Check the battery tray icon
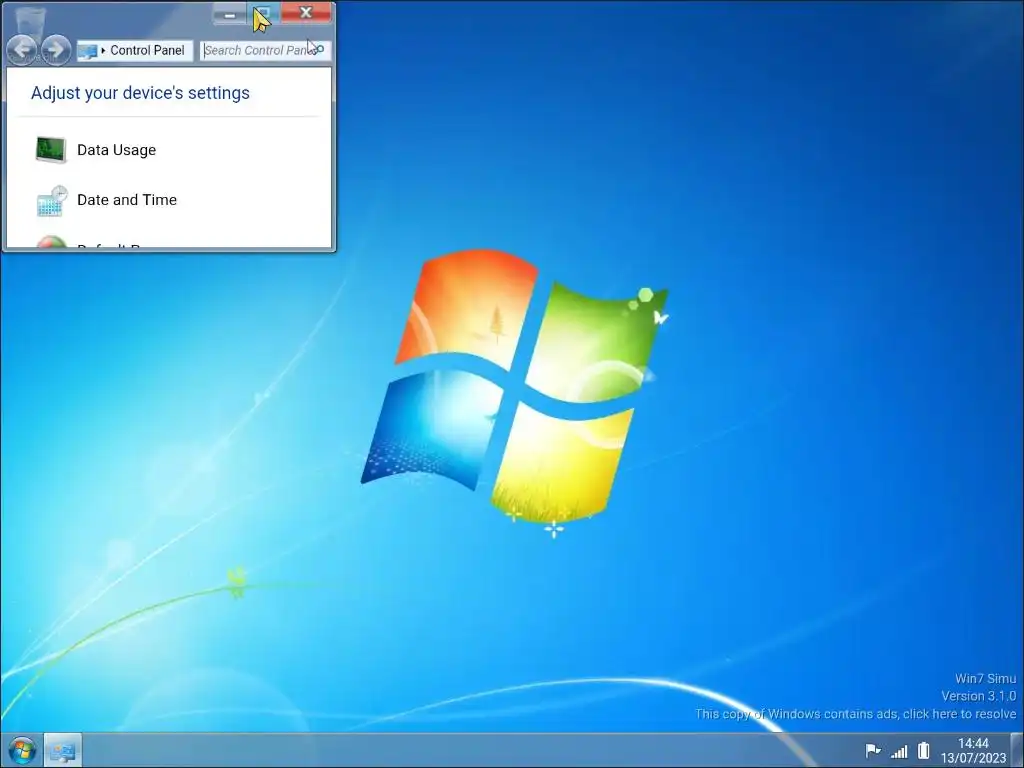This screenshot has width=1024, height=768. point(923,750)
